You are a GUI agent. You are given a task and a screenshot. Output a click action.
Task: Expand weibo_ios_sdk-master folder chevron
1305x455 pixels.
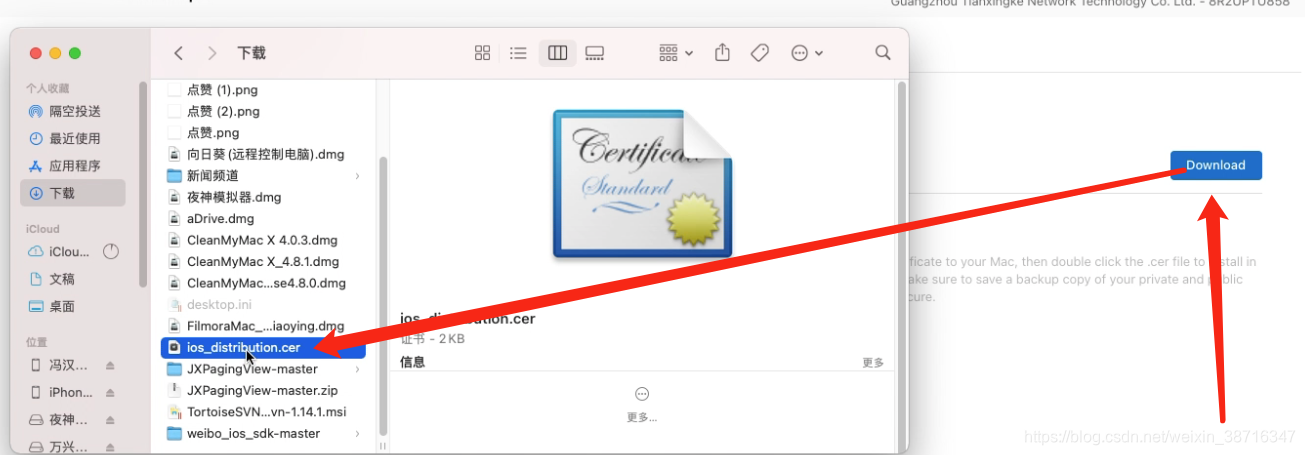point(358,433)
